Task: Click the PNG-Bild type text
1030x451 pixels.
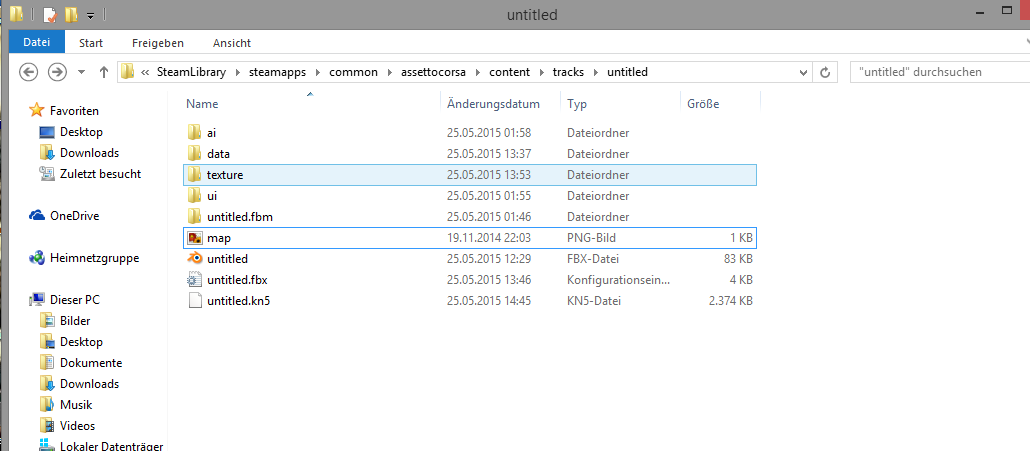Action: pos(591,238)
